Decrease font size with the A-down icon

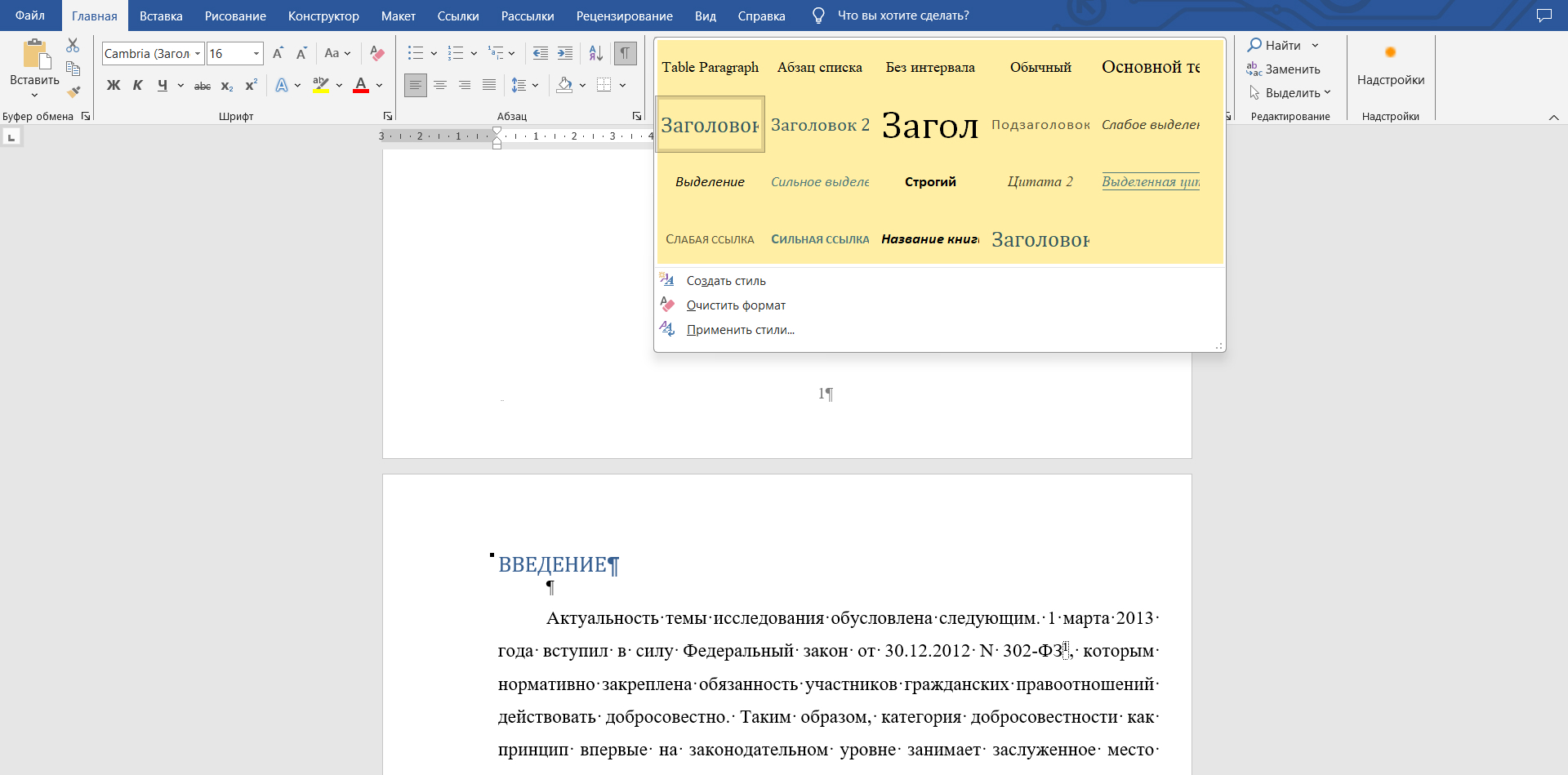[x=301, y=54]
